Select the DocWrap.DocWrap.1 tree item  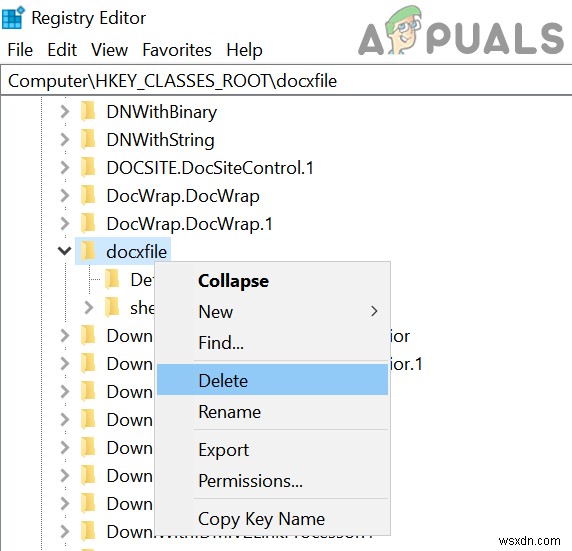pyautogui.click(x=189, y=224)
